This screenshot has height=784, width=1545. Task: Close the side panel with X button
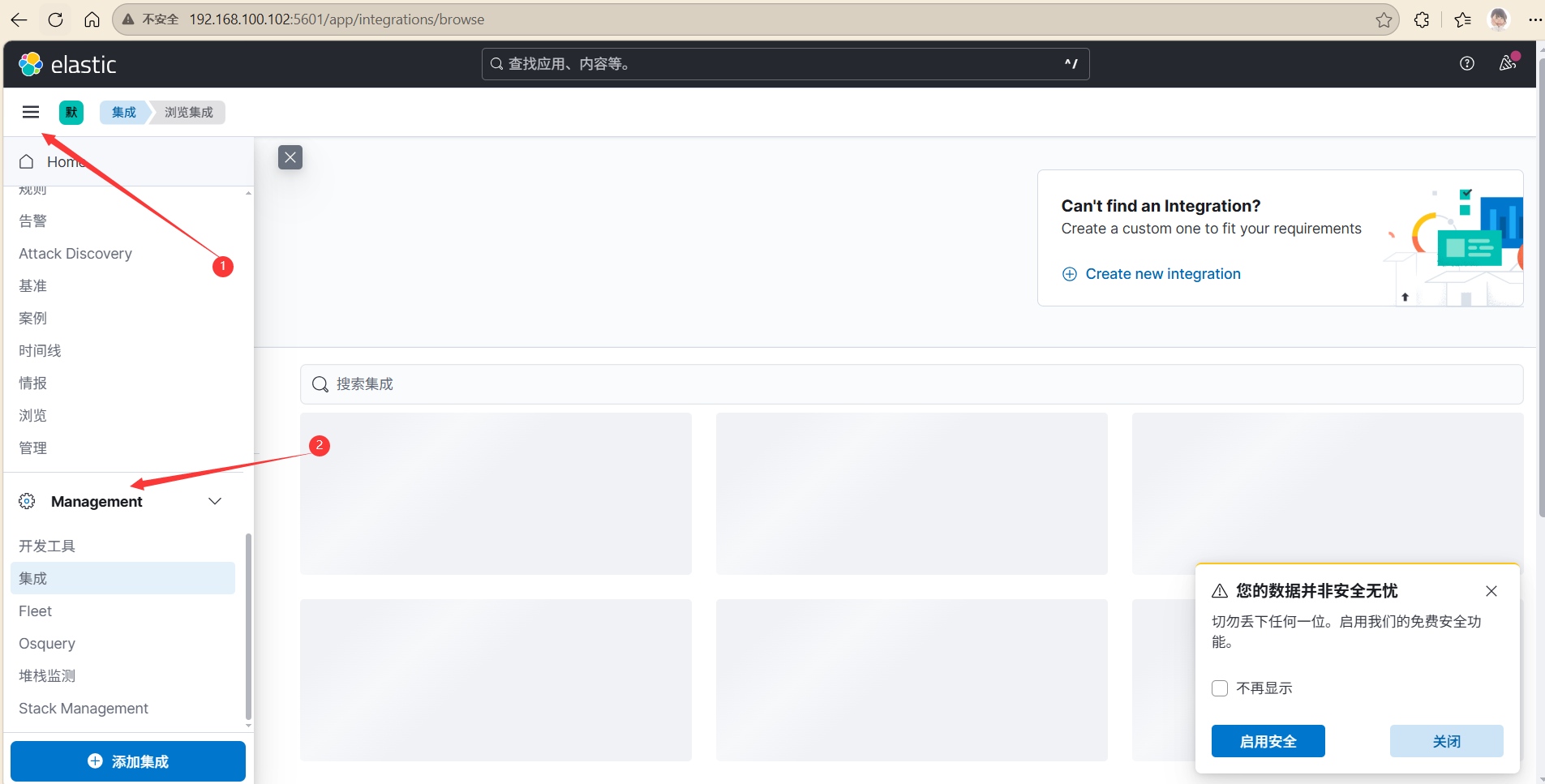290,157
